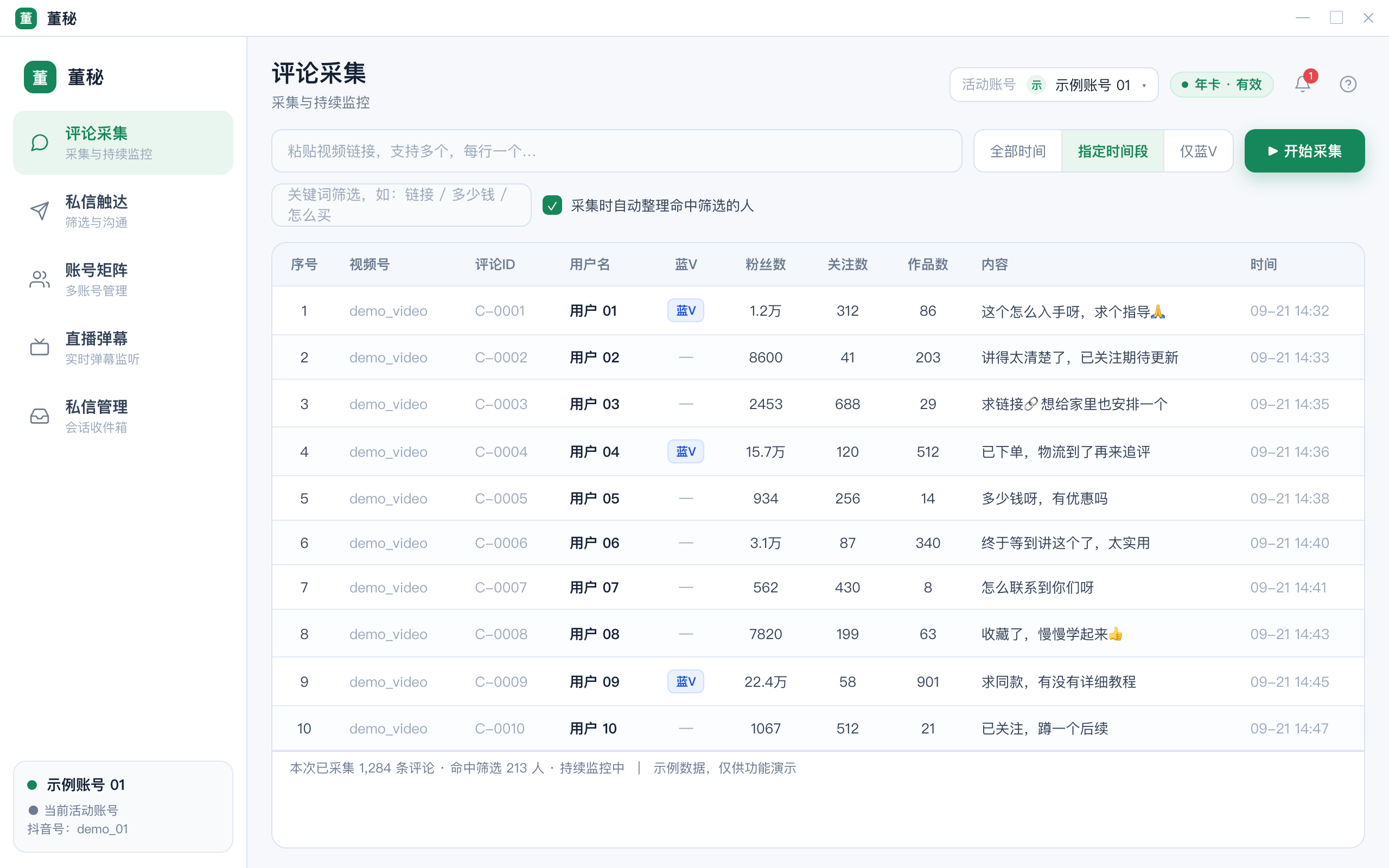This screenshot has height=868, width=1389.
Task: Click comment ID C-0001
Action: pos(499,310)
